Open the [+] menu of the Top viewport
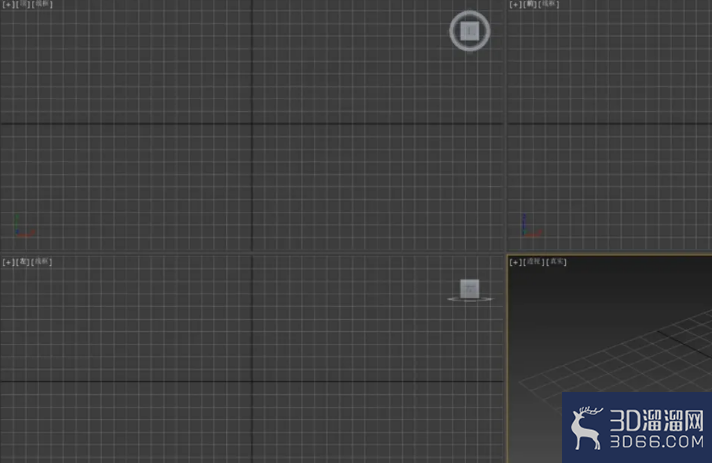The width and height of the screenshot is (712, 463). [x=8, y=5]
